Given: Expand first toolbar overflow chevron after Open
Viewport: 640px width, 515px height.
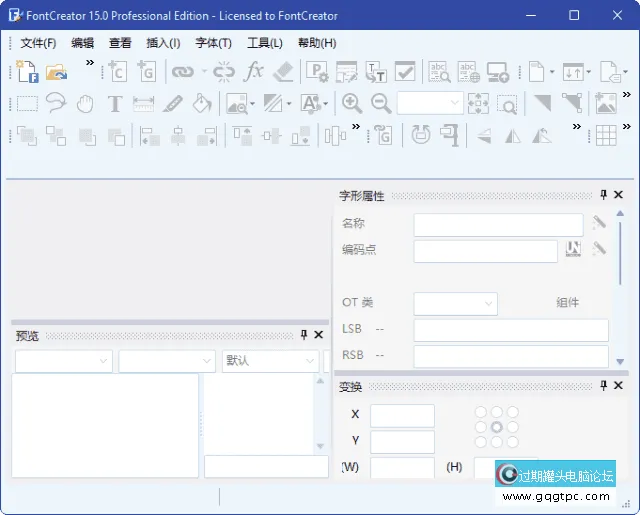Looking at the screenshot, I should point(90,62).
